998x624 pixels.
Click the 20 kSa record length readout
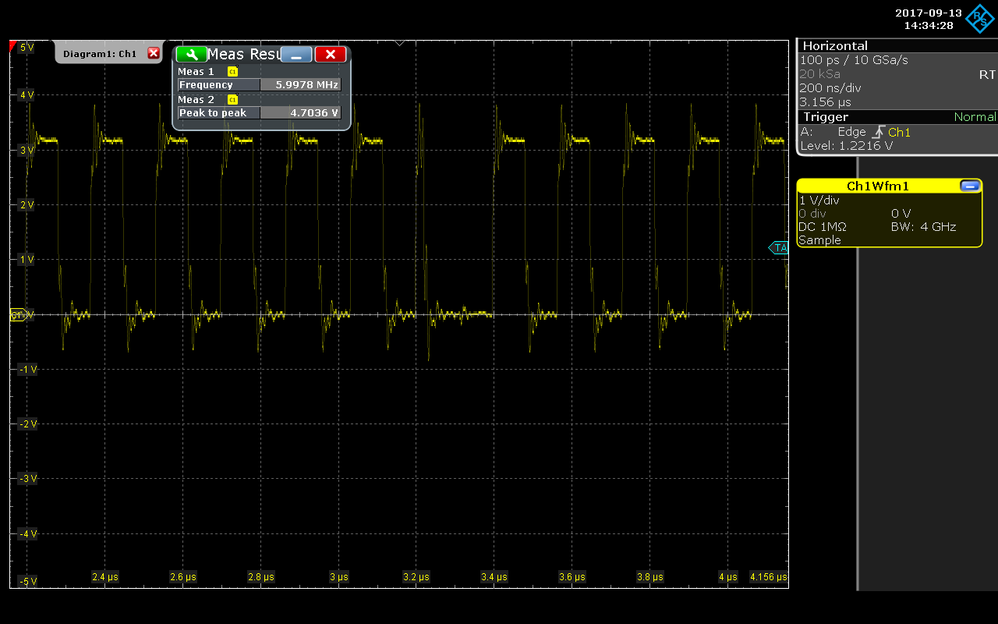pos(820,74)
